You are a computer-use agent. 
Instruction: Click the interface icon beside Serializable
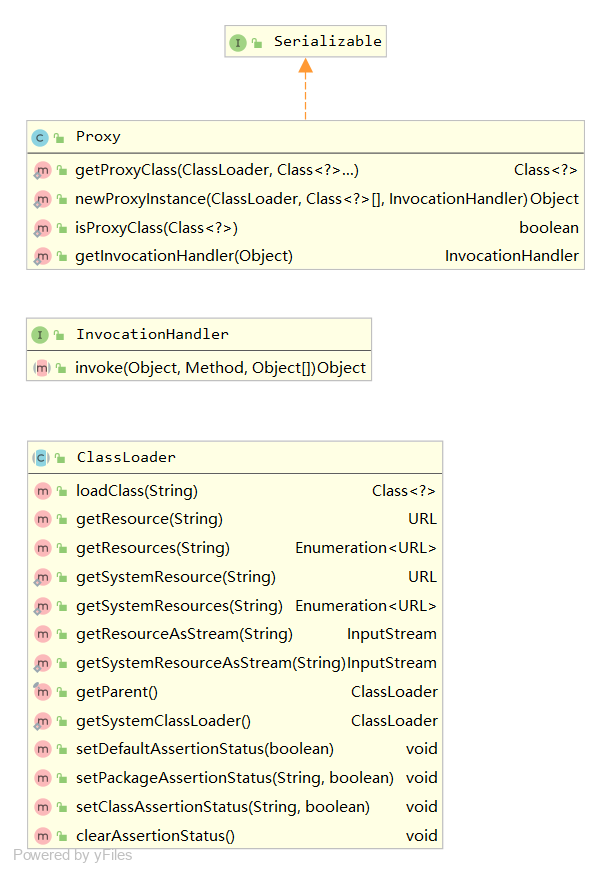pyautogui.click(x=238, y=42)
